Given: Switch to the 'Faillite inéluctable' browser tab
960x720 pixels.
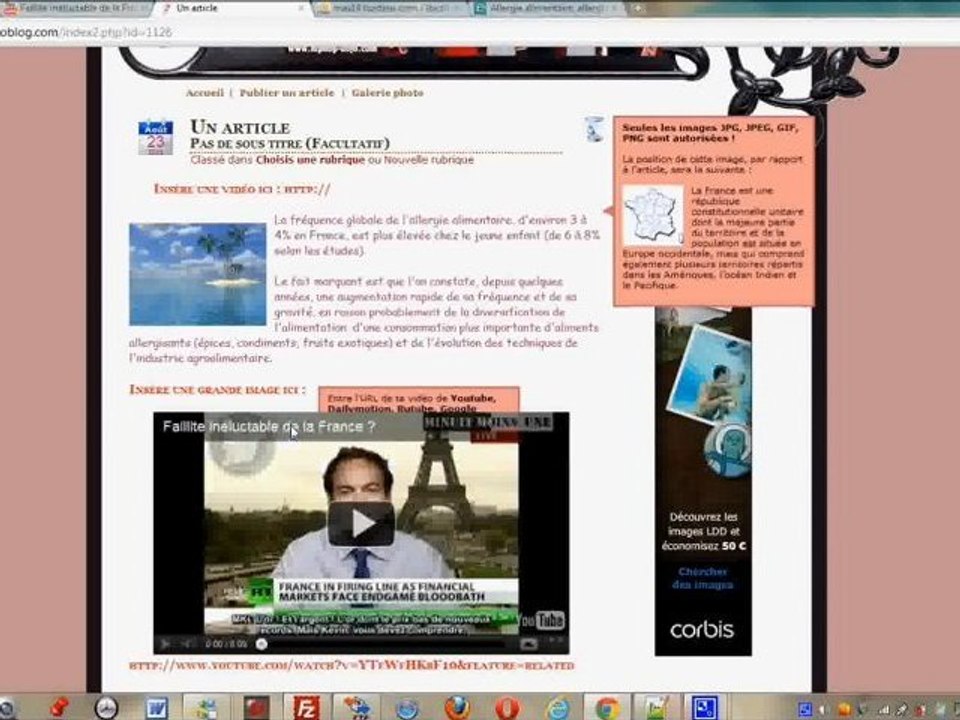Looking at the screenshot, I should click(77, 9).
